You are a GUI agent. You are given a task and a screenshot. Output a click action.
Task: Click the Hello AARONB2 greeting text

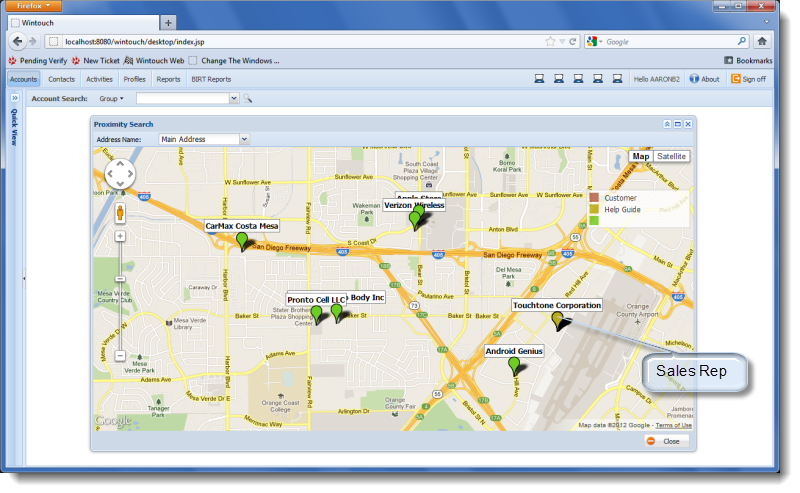click(x=657, y=79)
